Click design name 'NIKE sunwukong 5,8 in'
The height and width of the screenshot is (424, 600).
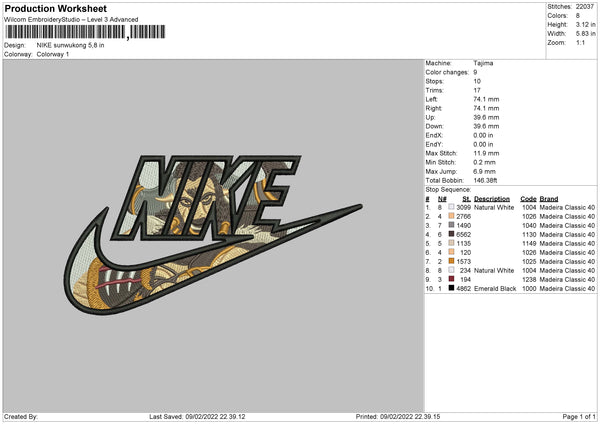[70, 45]
